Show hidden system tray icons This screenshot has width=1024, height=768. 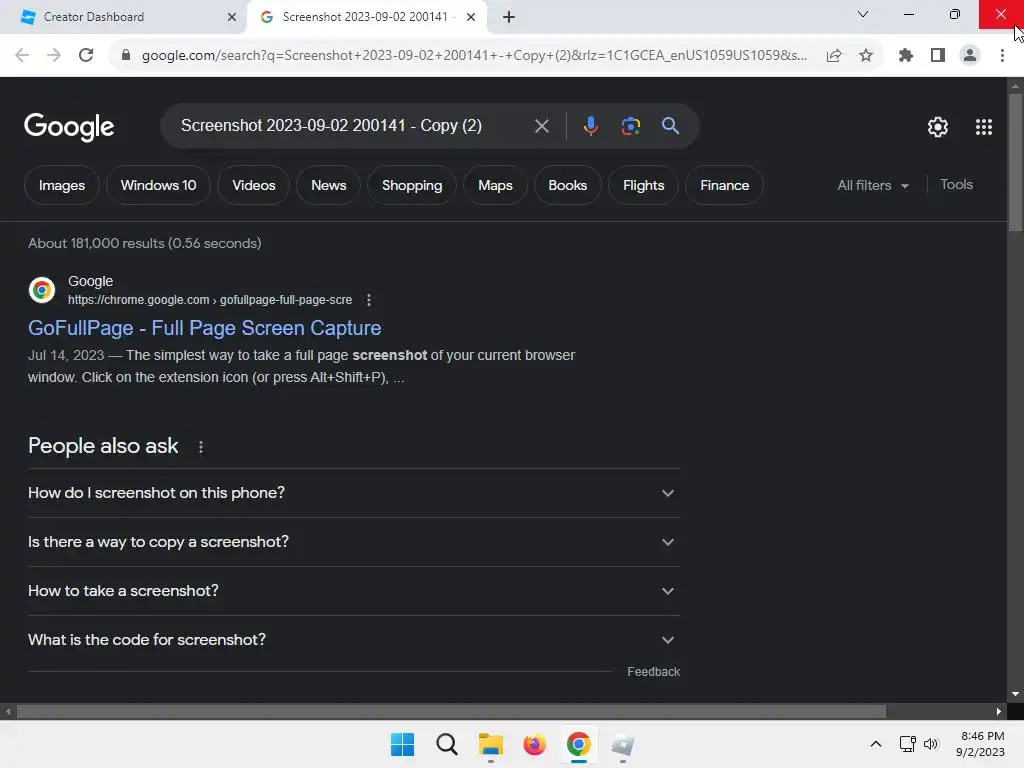click(x=876, y=744)
